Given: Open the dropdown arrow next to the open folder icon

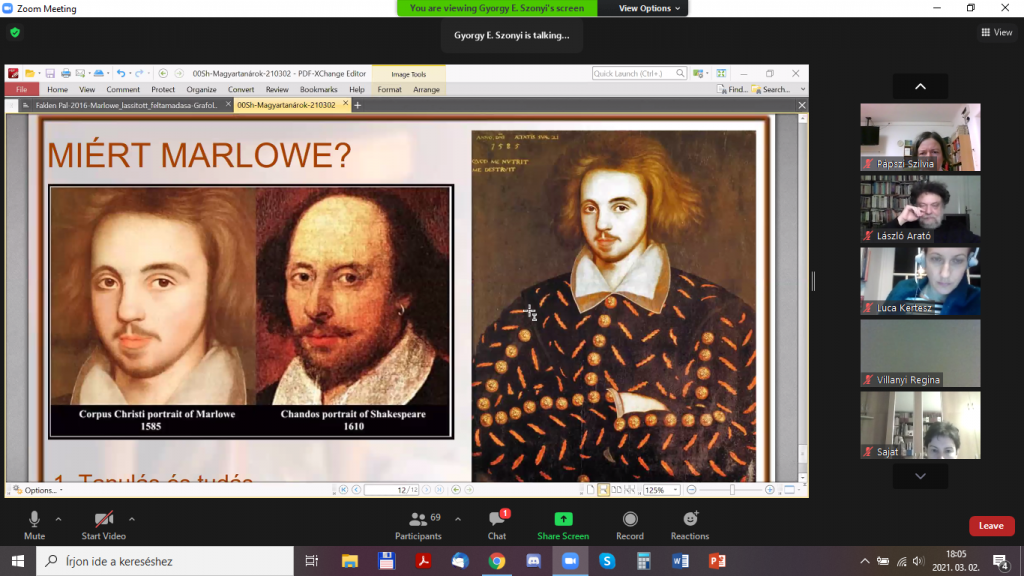Looking at the screenshot, I should [39, 74].
